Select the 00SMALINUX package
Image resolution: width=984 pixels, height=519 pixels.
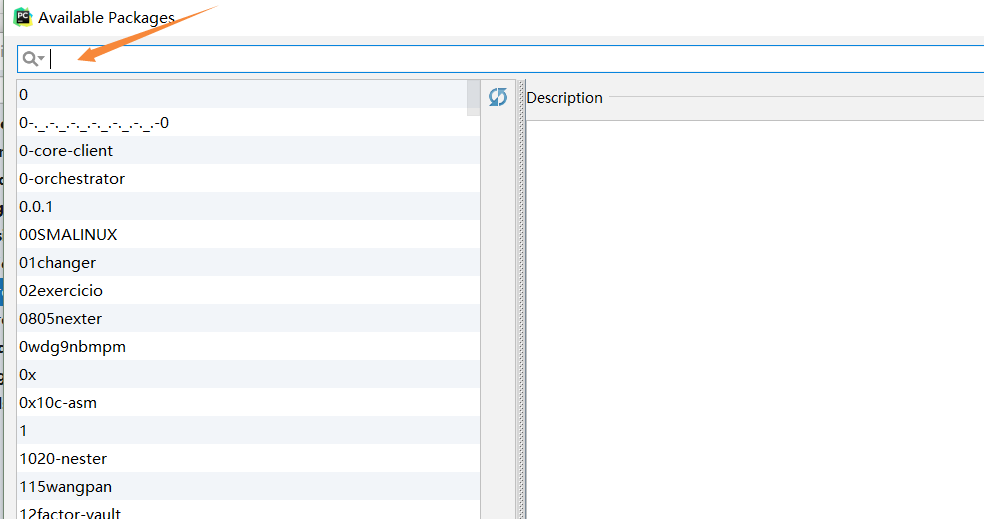tap(248, 234)
